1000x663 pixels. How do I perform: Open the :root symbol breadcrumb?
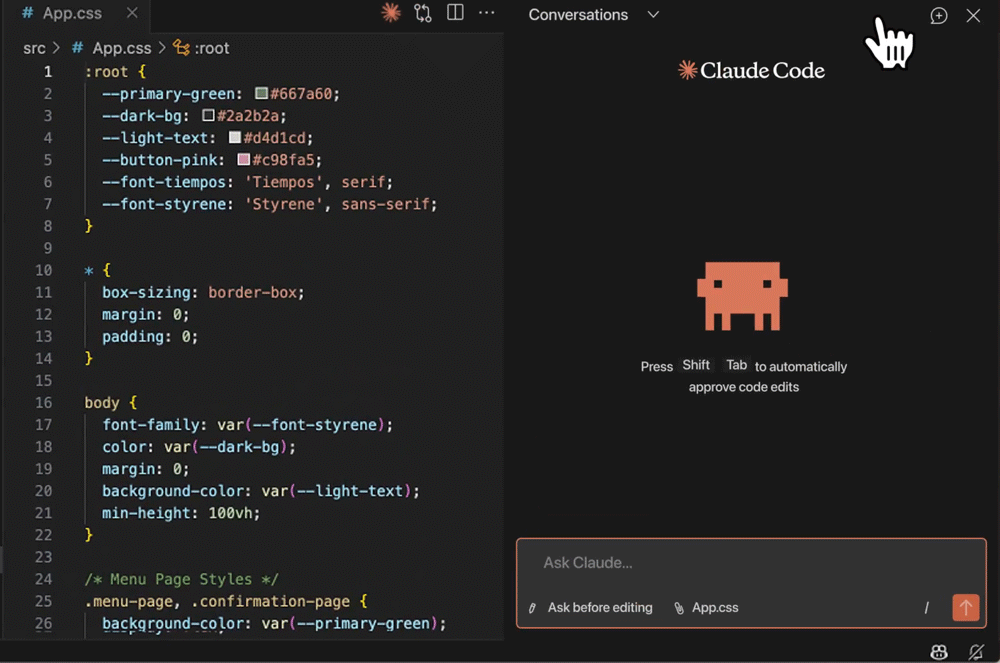point(201,48)
